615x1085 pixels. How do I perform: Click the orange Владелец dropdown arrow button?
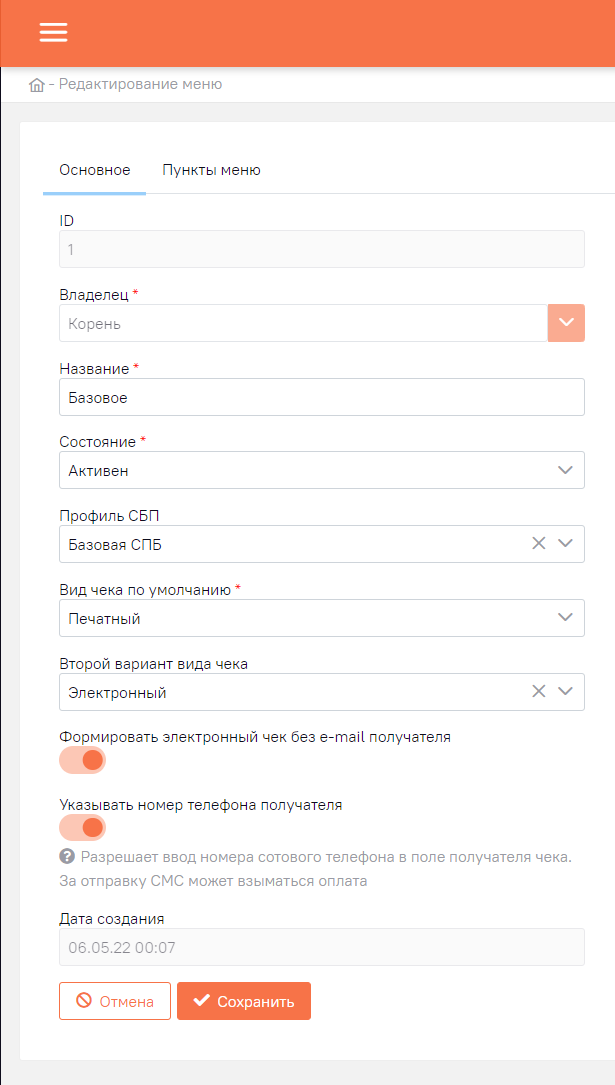(566, 323)
